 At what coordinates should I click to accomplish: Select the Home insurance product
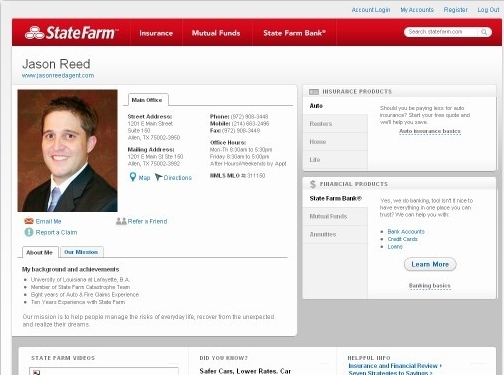pyautogui.click(x=335, y=142)
